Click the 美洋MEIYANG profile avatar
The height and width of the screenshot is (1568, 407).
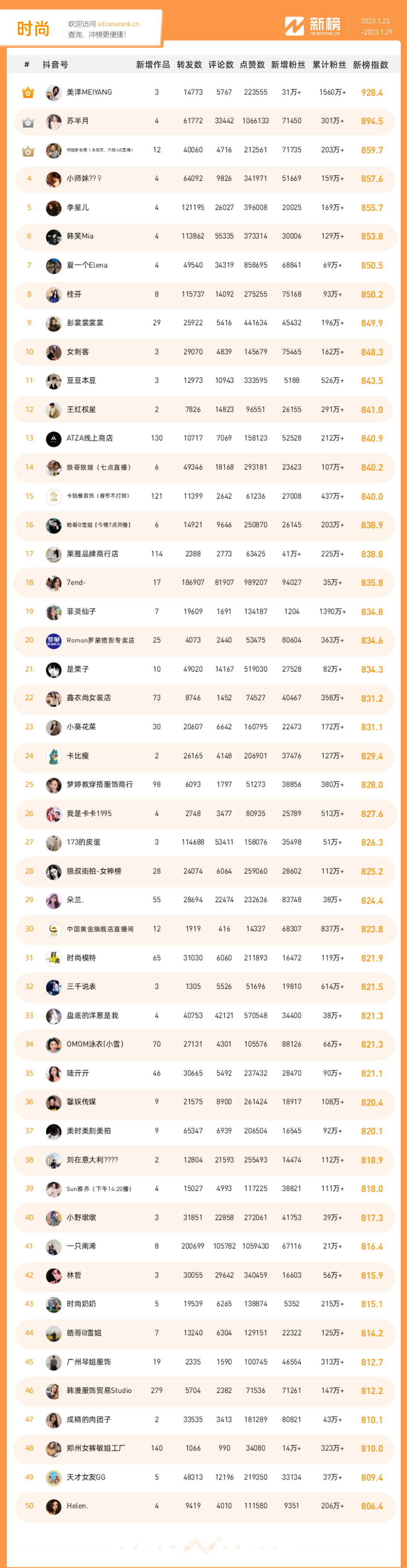tap(54, 92)
